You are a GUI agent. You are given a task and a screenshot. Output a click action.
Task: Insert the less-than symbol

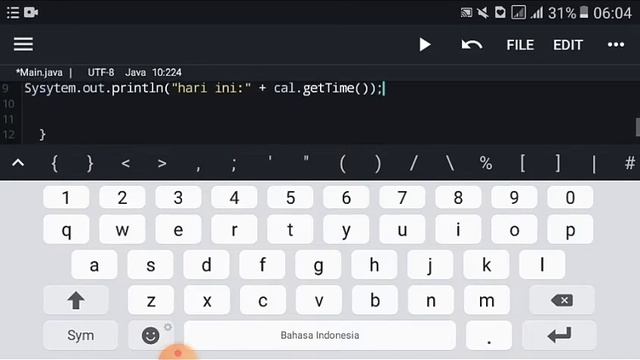point(126,164)
